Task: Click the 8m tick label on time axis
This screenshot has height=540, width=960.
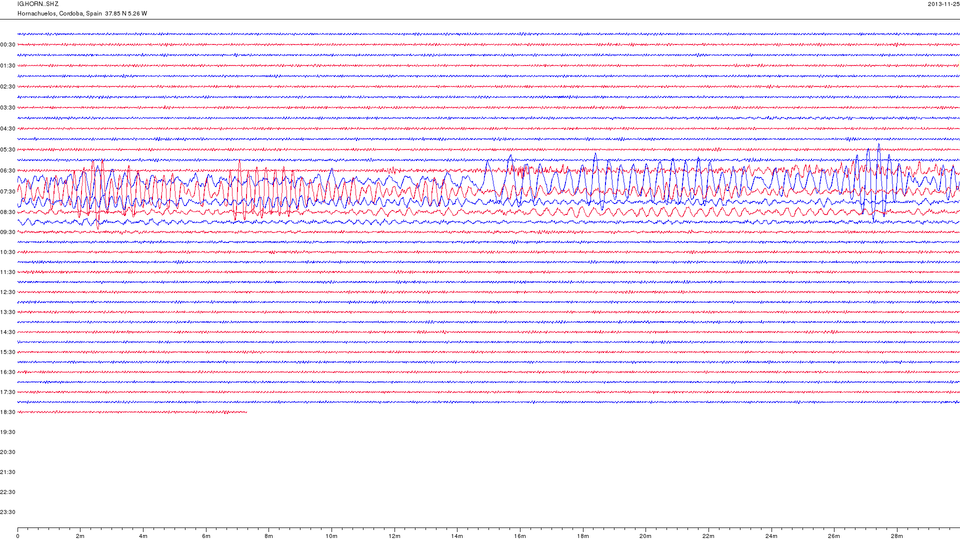Action: pyautogui.click(x=269, y=536)
